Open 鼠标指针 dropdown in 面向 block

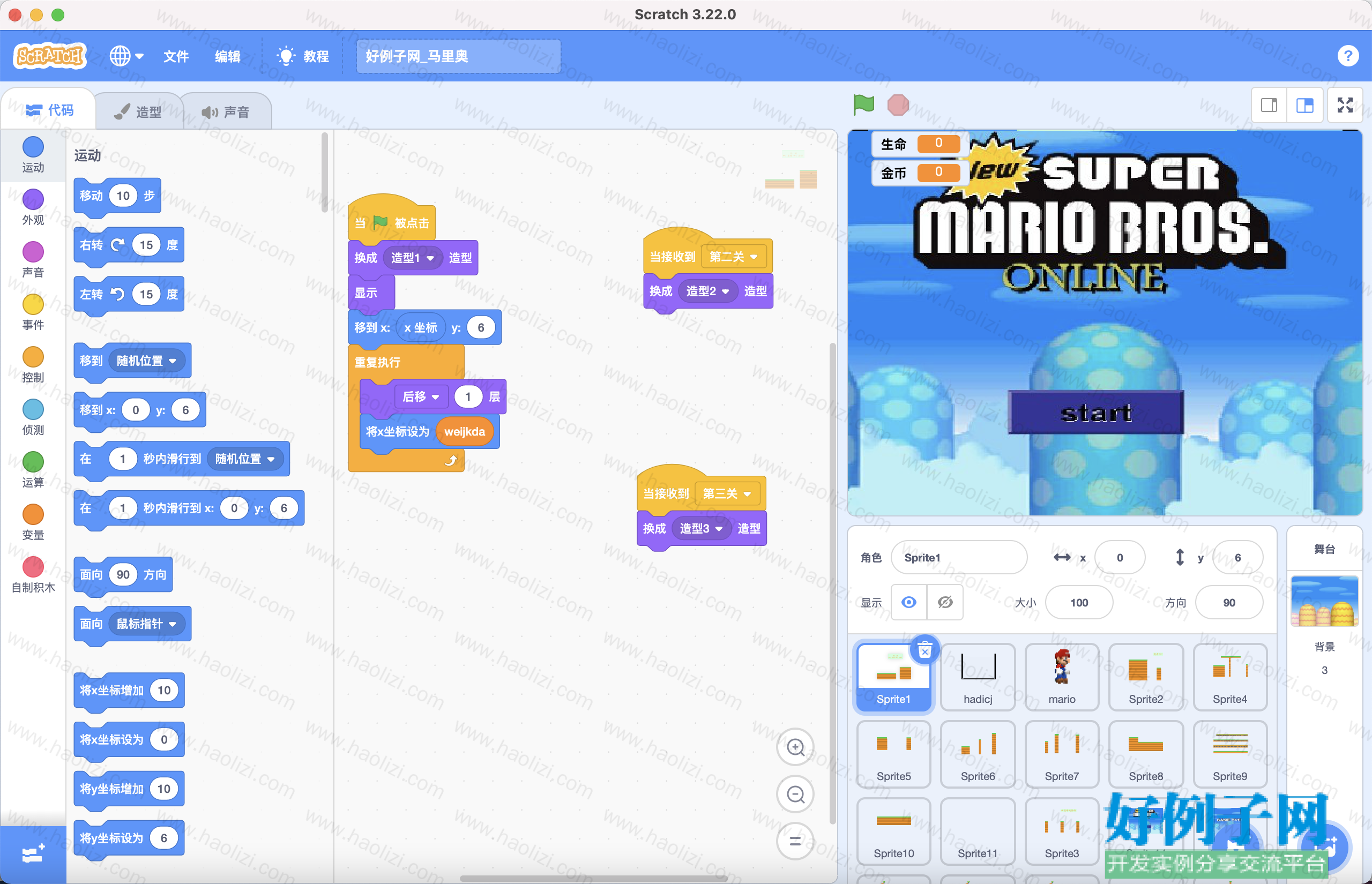click(x=146, y=624)
